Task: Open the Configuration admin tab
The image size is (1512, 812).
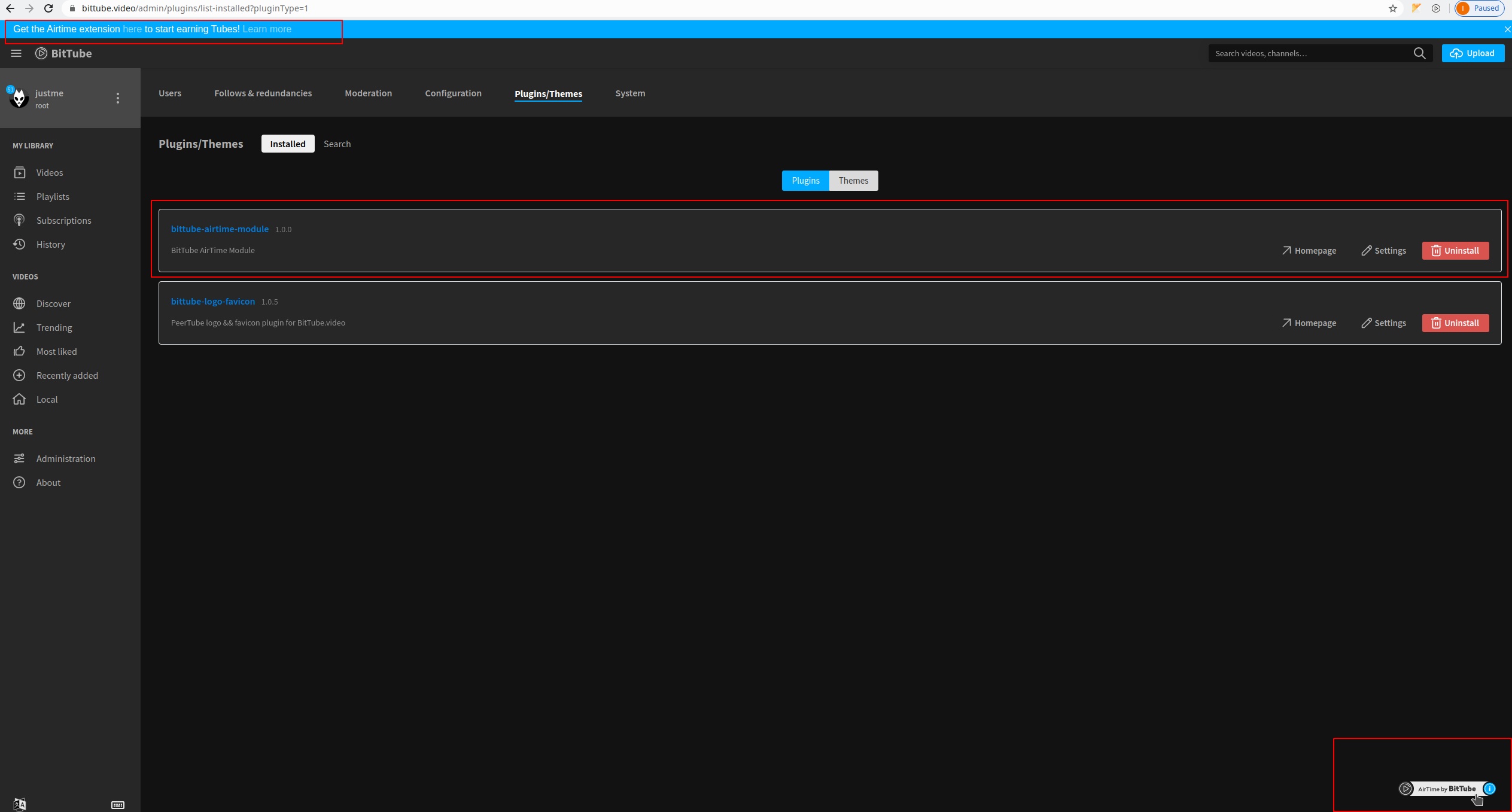Action: 453,93
